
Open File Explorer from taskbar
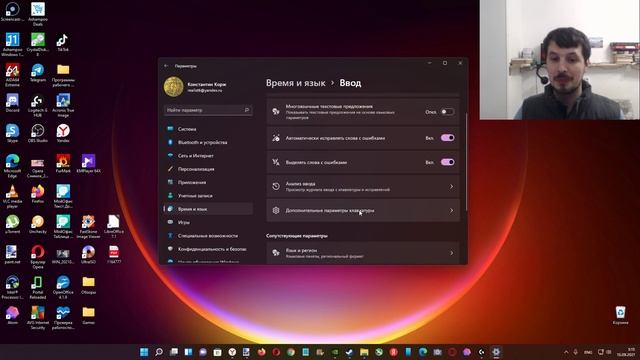point(364,352)
